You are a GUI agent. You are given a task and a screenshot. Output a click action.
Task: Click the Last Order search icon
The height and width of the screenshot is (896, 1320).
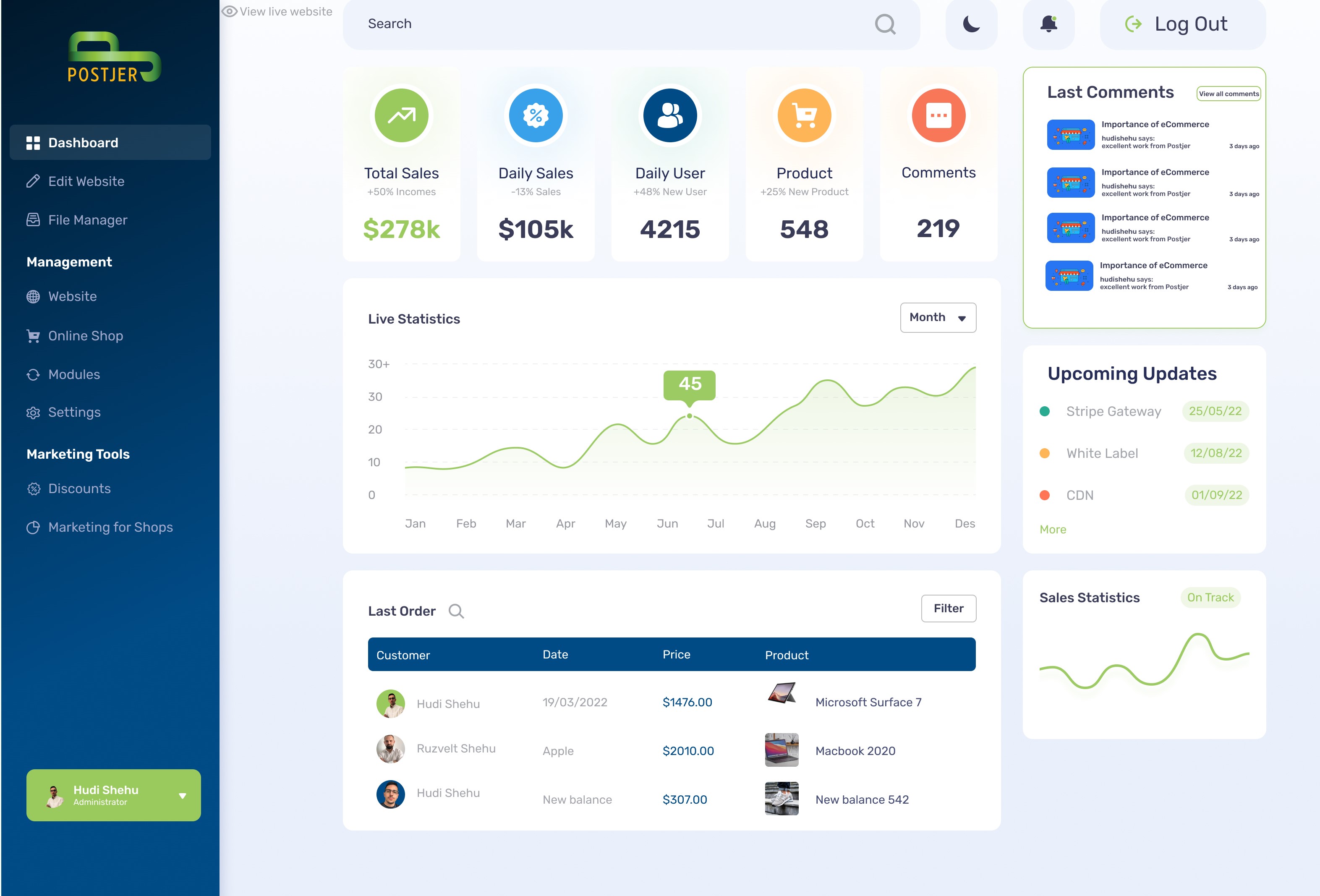click(456, 611)
